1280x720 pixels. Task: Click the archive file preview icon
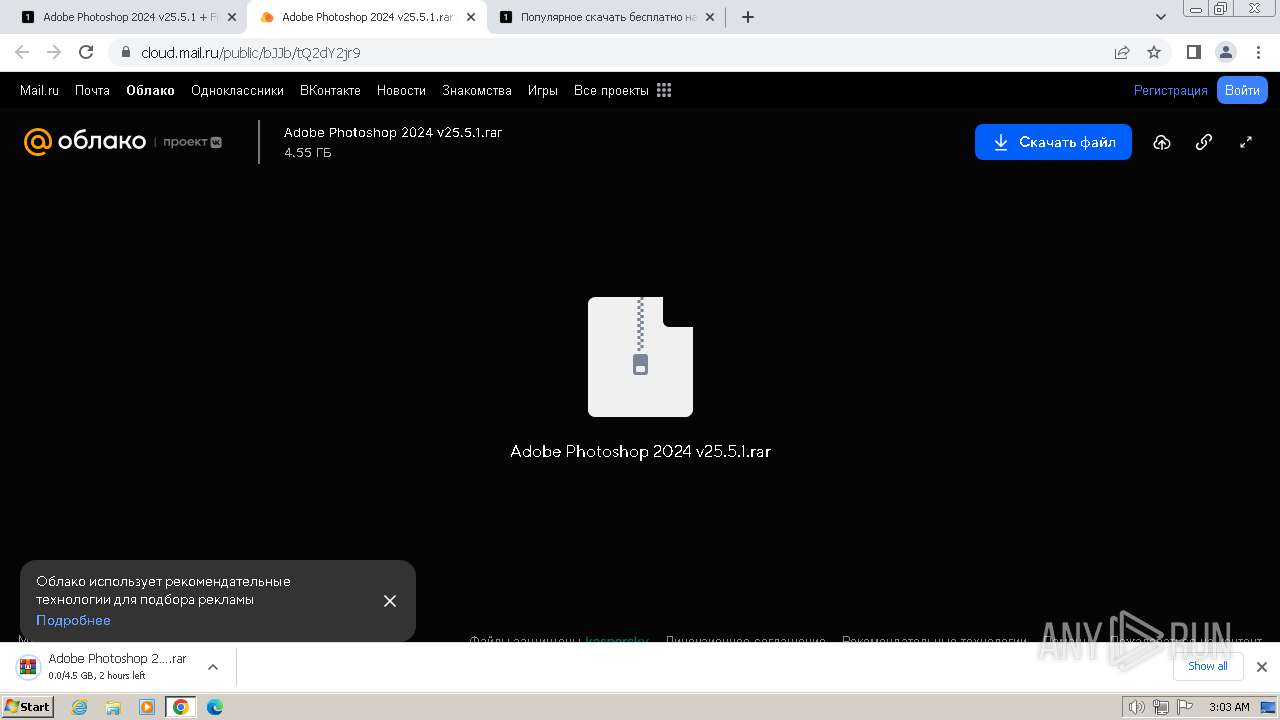pyautogui.click(x=640, y=357)
